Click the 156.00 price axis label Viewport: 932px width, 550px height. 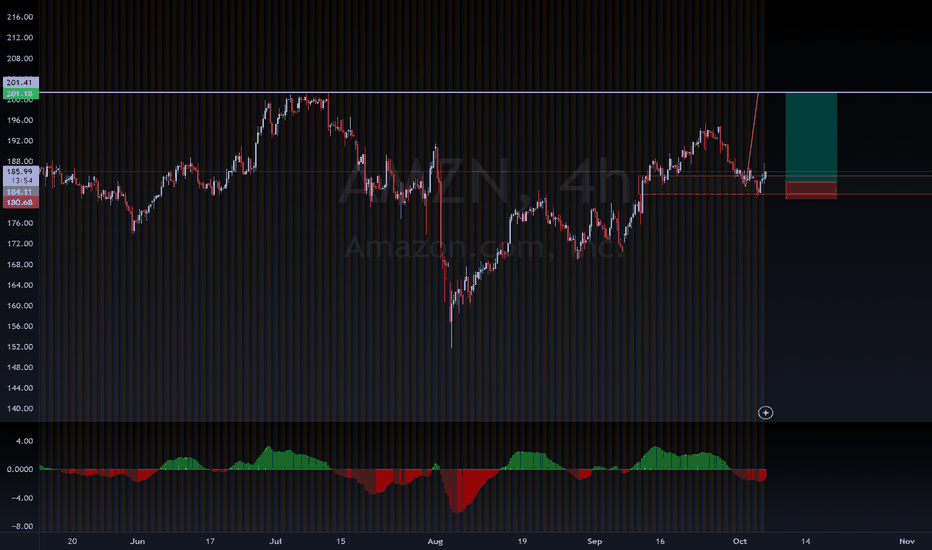click(20, 326)
